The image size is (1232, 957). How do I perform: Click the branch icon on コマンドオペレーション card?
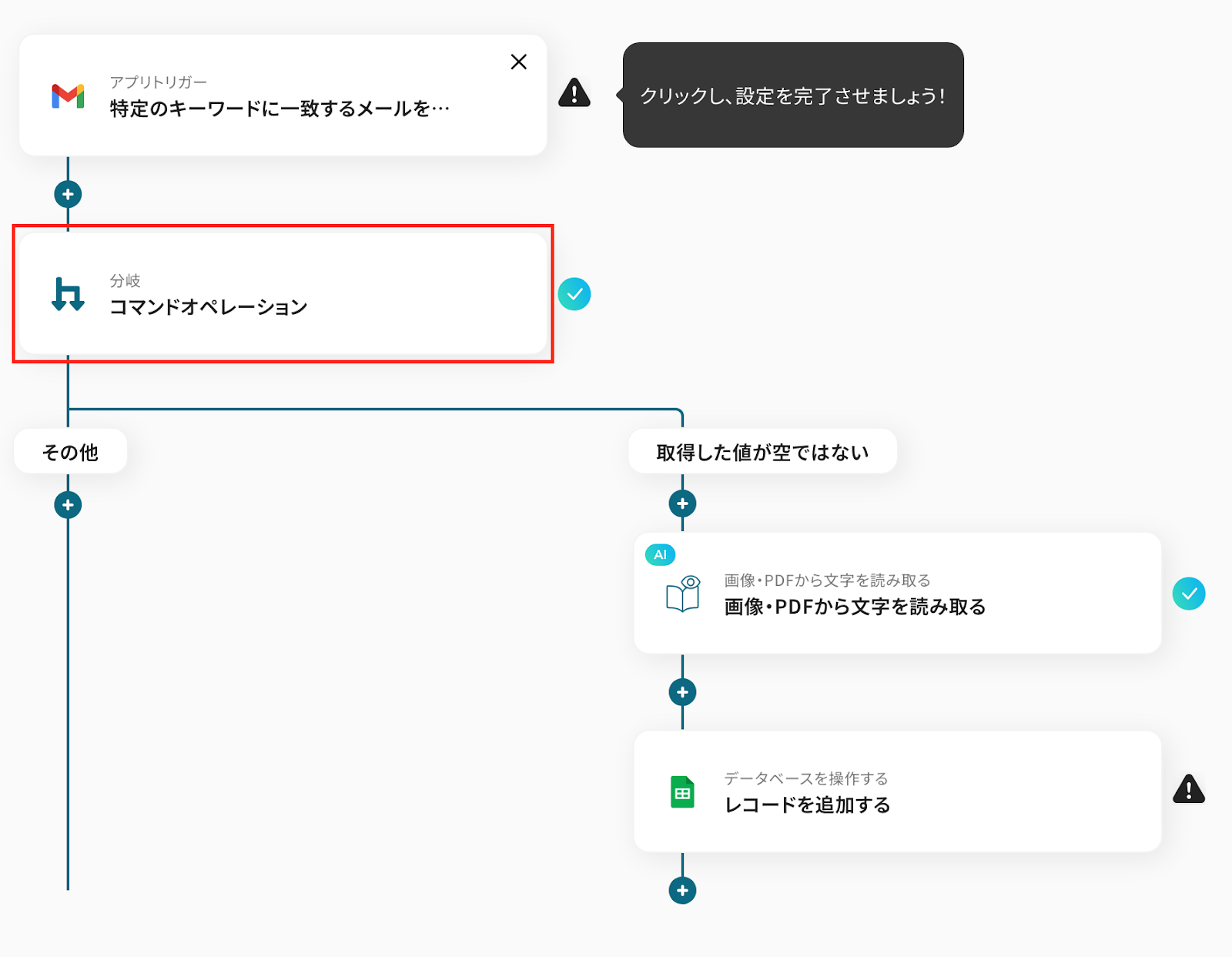click(68, 294)
